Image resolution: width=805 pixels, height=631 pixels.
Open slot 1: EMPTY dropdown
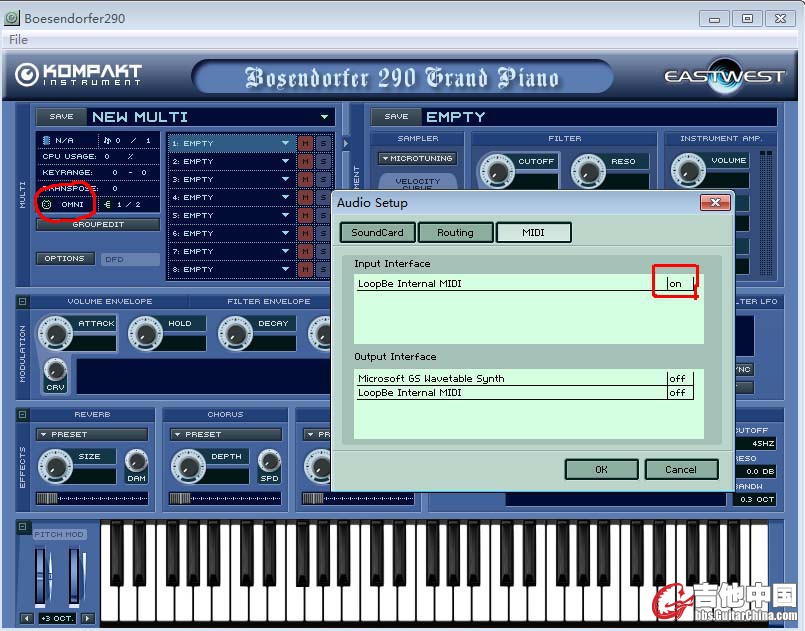click(x=285, y=143)
